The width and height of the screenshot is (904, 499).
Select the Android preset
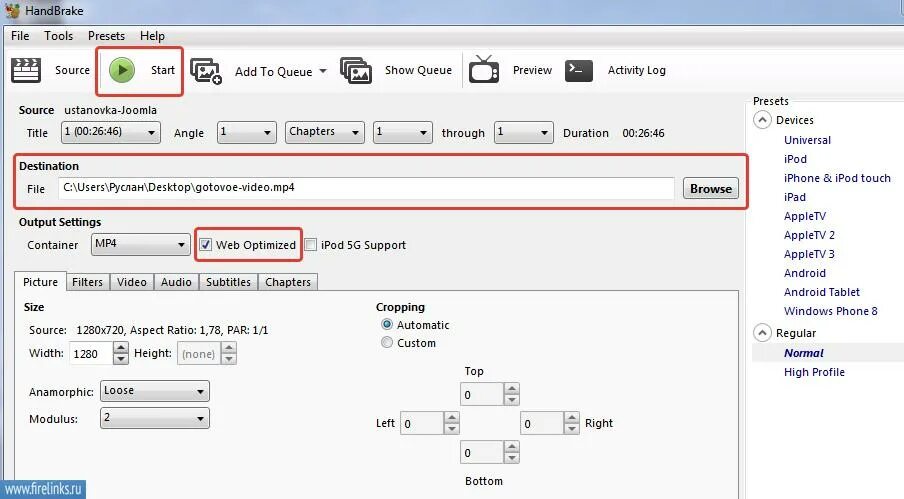(805, 273)
